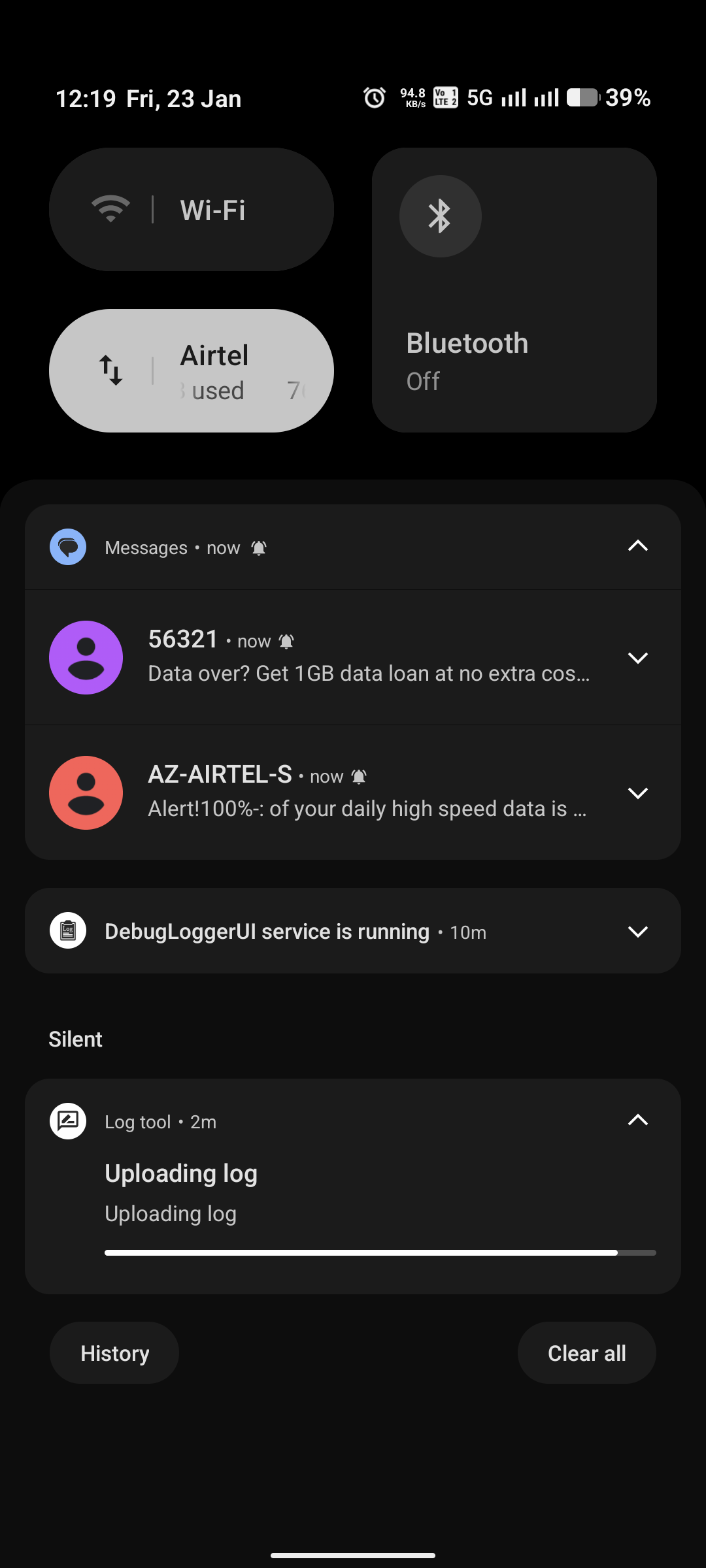Viewport: 706px width, 1568px height.
Task: Tap the Log tool app icon
Action: coord(68,1121)
